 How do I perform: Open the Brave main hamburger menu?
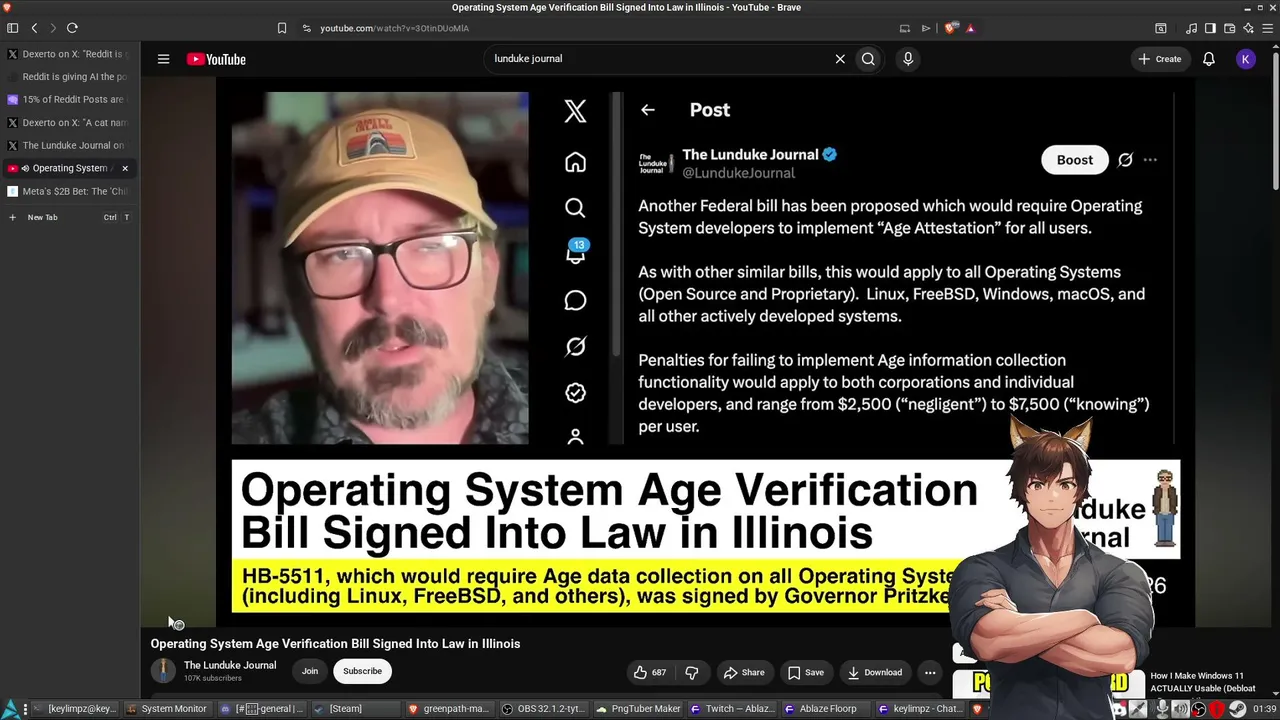pyautogui.click(x=1267, y=28)
